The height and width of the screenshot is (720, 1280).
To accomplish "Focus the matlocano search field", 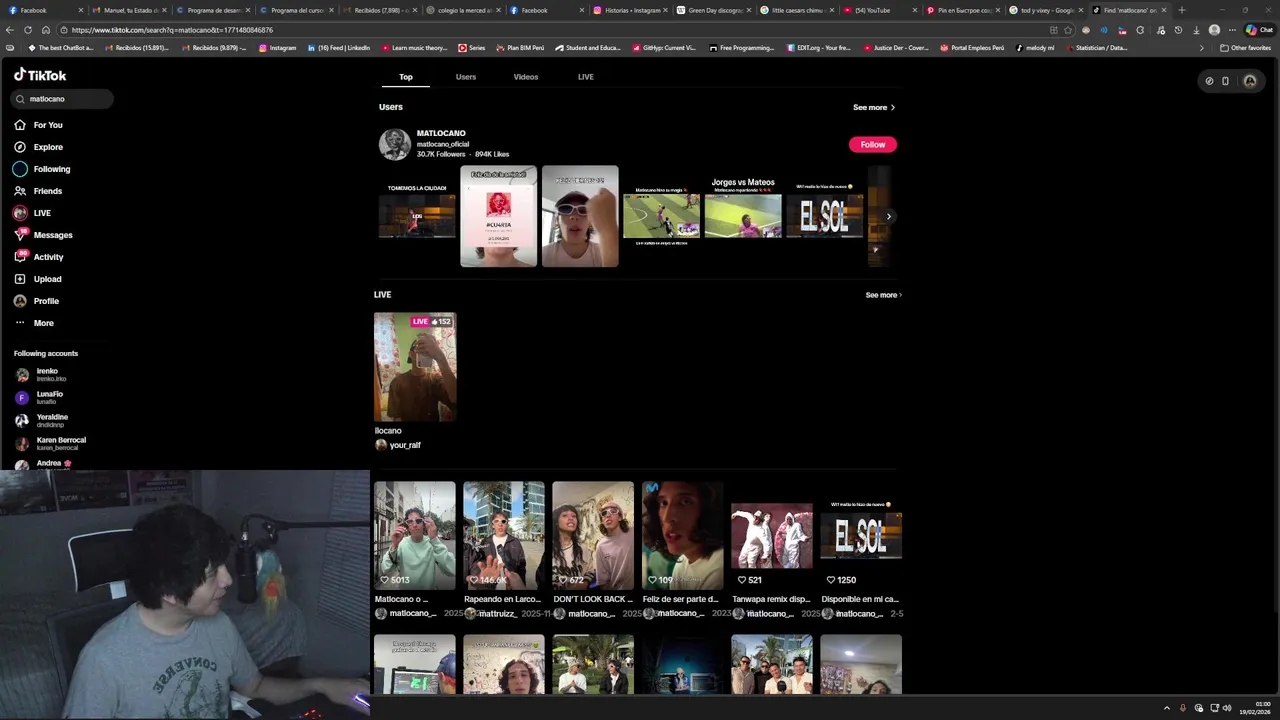I will (x=62, y=99).
